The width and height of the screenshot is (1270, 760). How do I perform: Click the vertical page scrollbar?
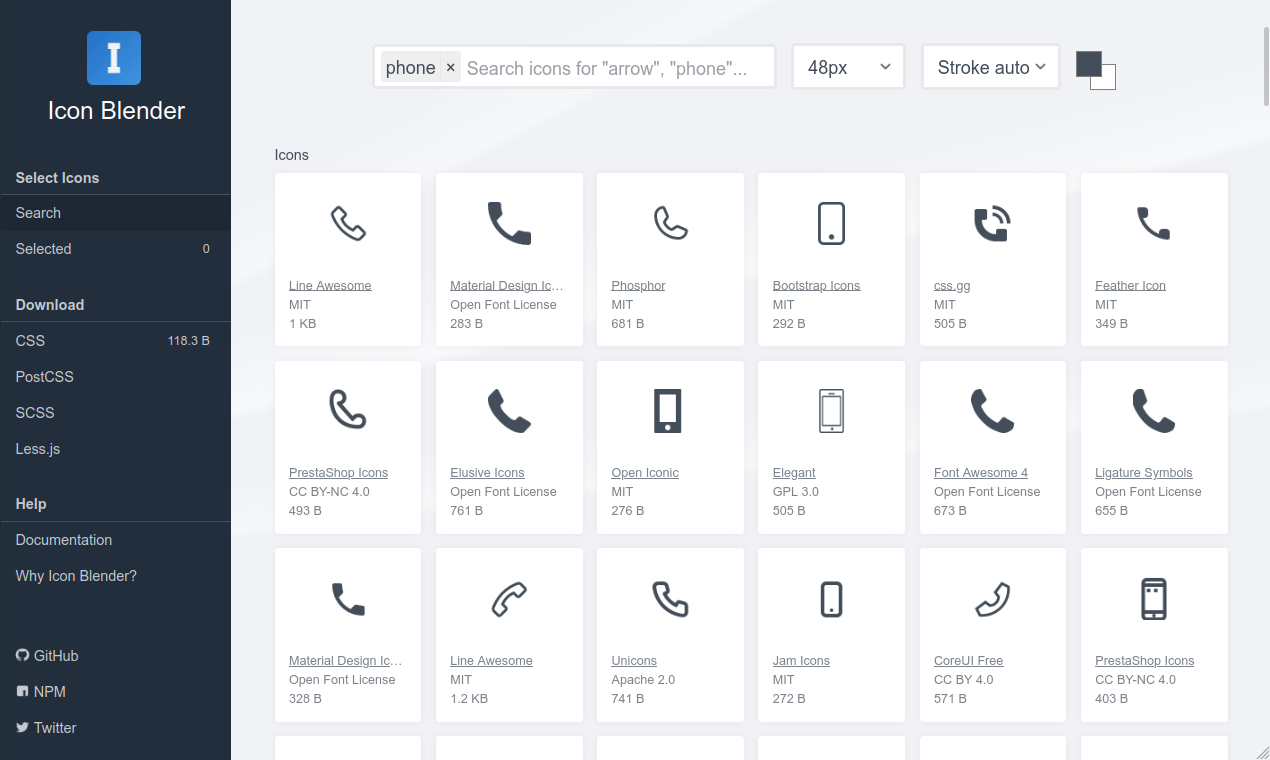click(1266, 65)
